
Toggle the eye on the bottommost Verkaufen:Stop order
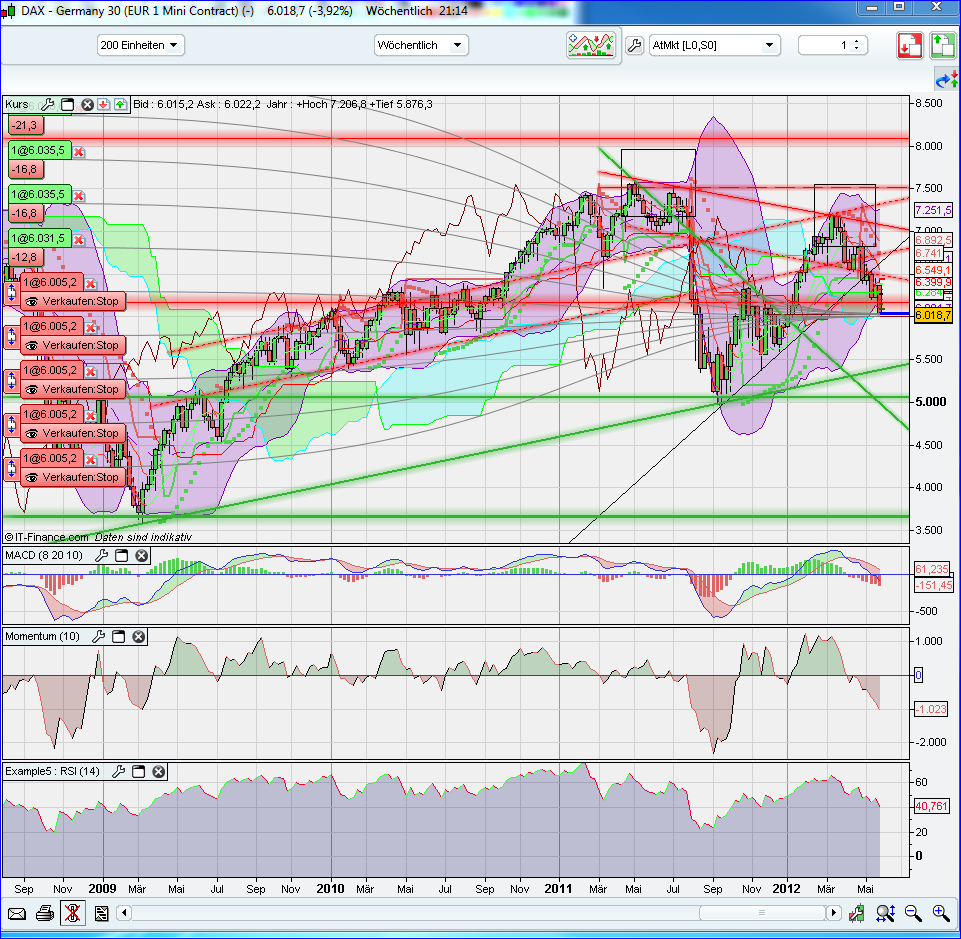point(32,477)
